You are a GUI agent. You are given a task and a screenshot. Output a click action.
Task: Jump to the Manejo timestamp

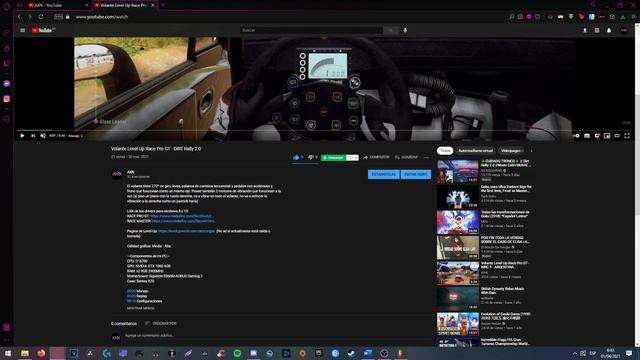131,291
